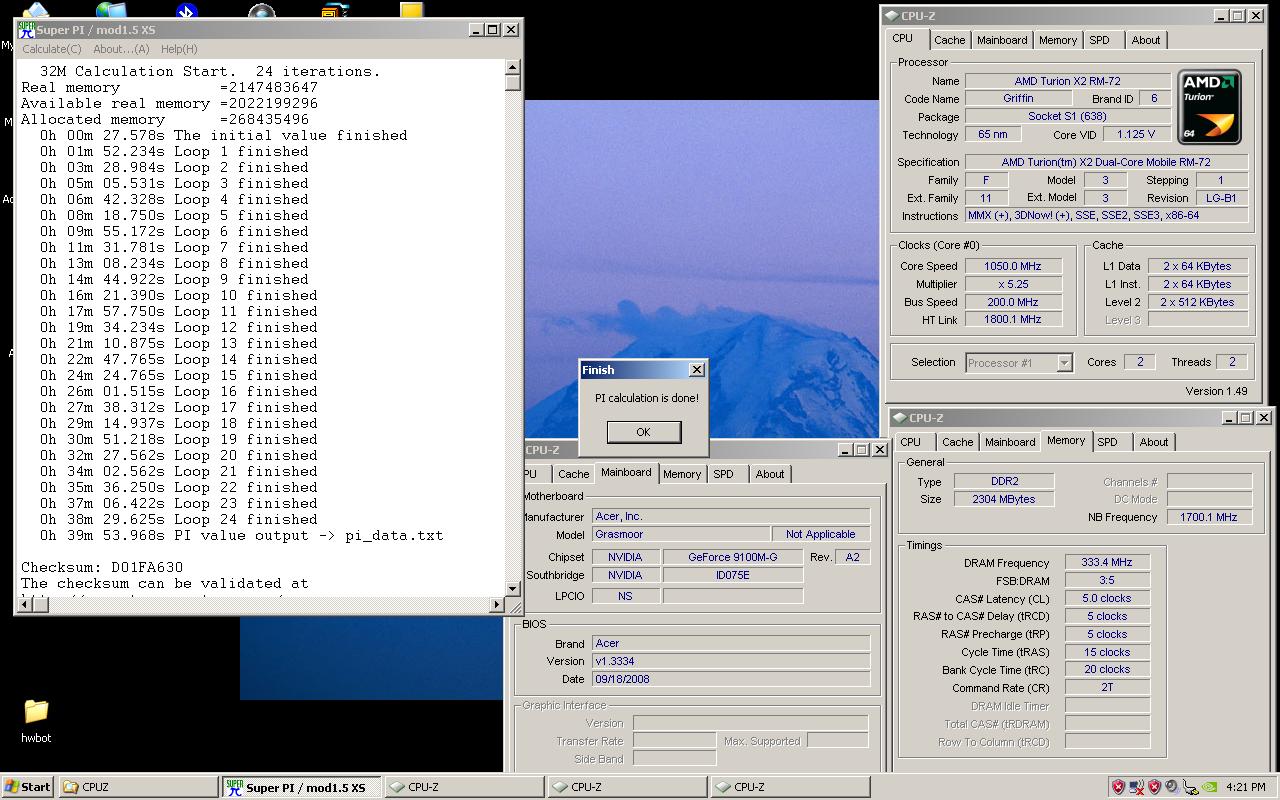Viewport: 1280px width, 800px height.
Task: Click the BIOS Date field 09/18/2008
Action: 731,679
